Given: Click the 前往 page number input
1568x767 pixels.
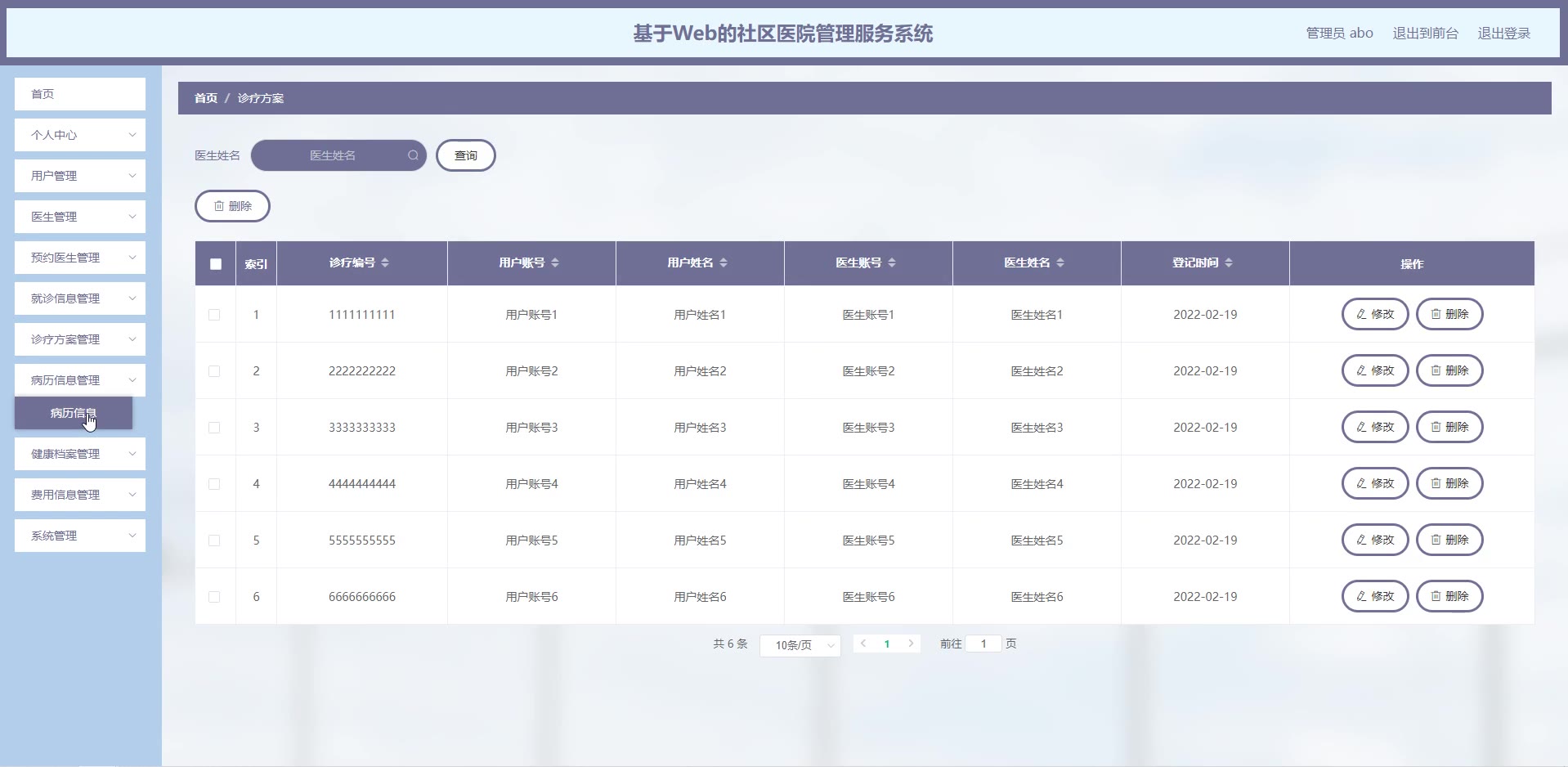Looking at the screenshot, I should tap(983, 644).
